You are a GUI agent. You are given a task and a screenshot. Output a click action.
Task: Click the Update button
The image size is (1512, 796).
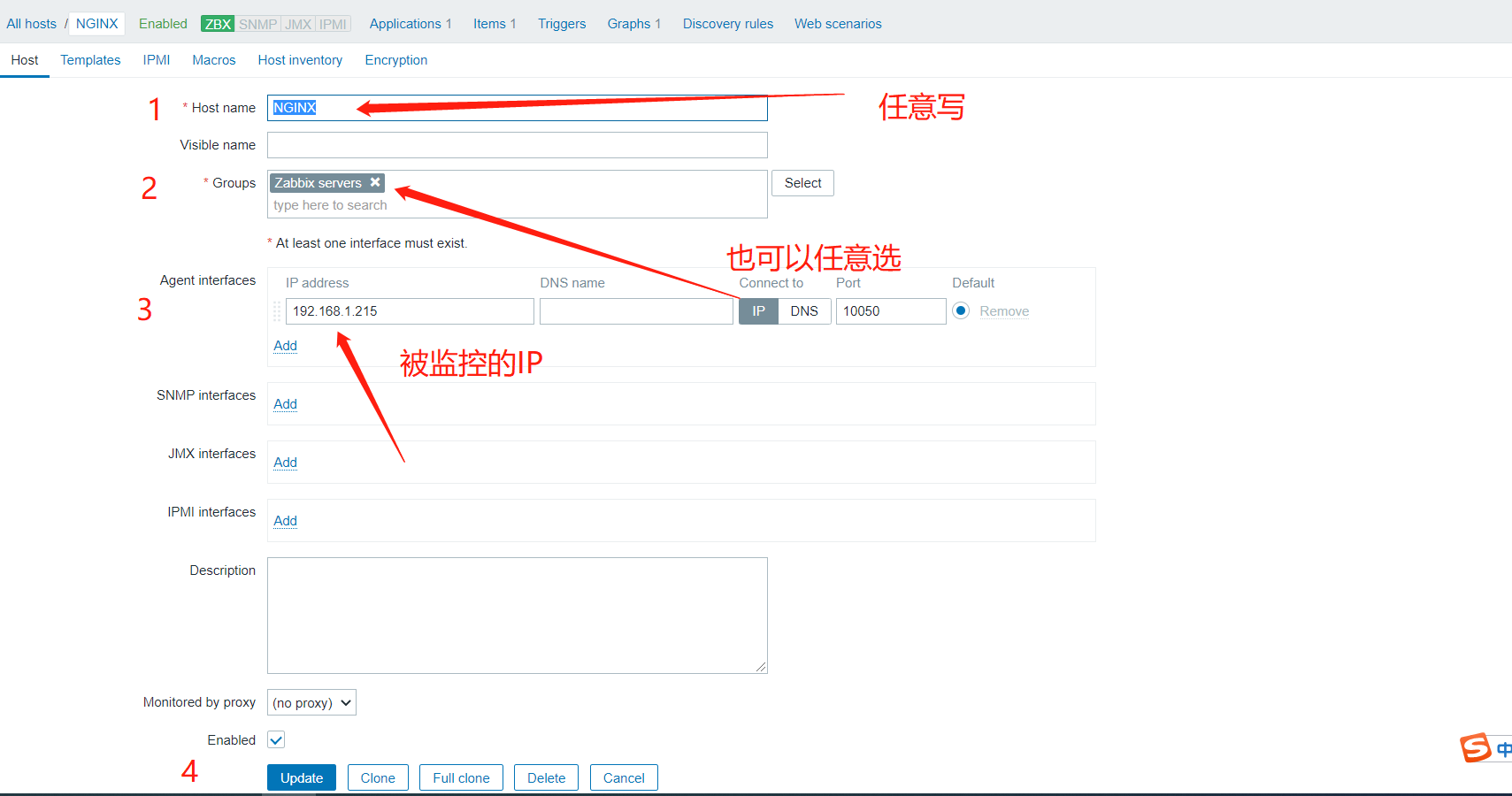tap(302, 777)
